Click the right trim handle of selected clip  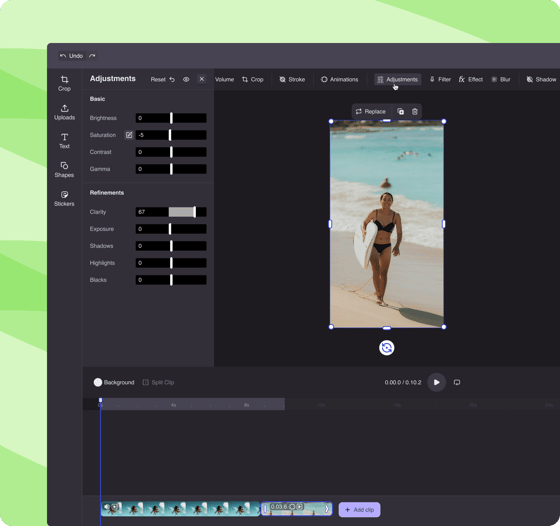tap(327, 509)
